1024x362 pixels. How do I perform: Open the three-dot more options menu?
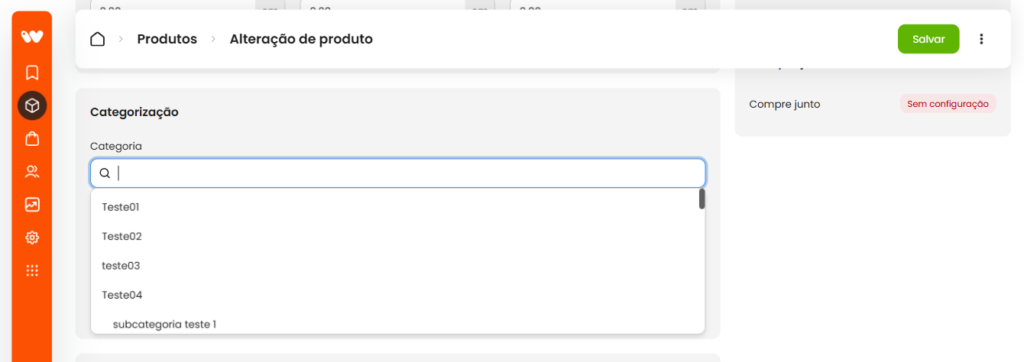pyautogui.click(x=981, y=39)
